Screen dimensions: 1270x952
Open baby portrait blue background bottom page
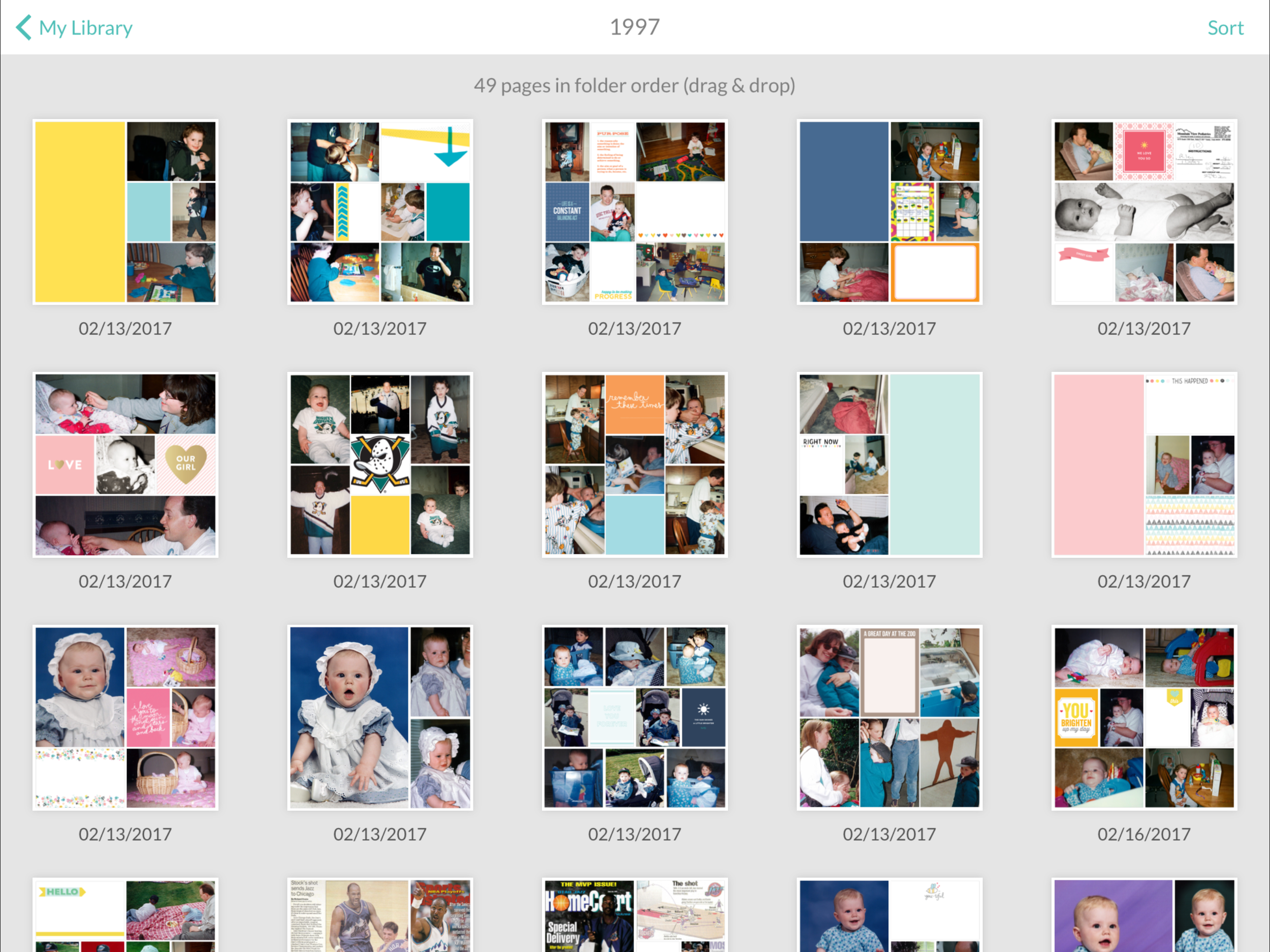point(890,915)
